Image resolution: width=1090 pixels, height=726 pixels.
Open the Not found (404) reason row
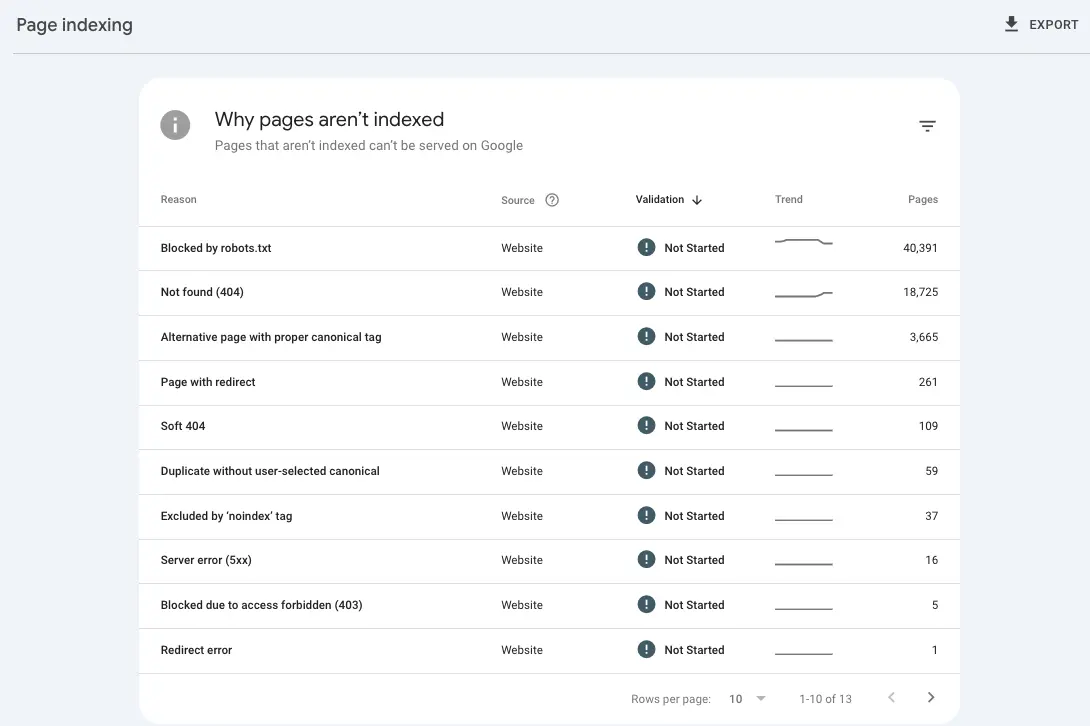tap(202, 292)
